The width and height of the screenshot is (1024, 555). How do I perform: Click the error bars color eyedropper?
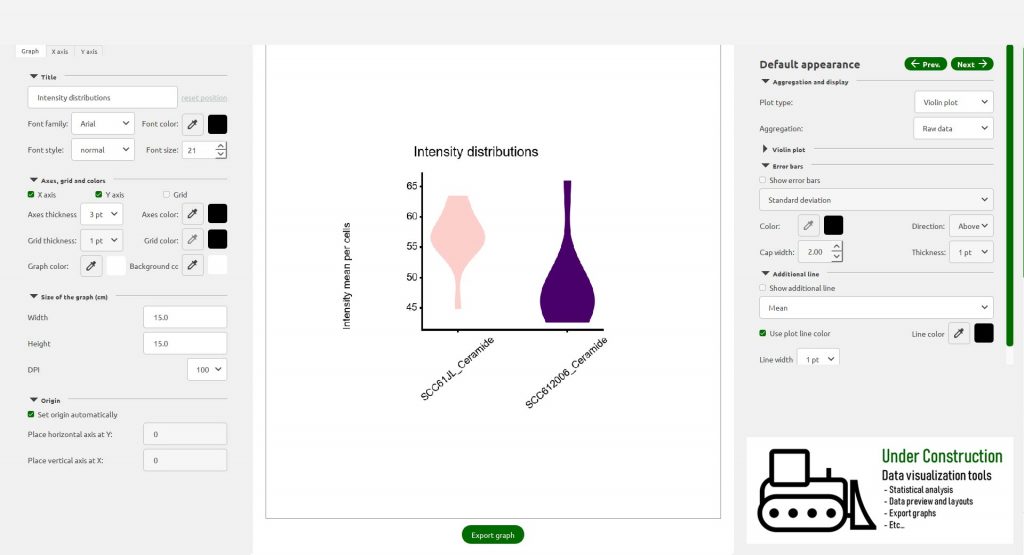pyautogui.click(x=807, y=226)
